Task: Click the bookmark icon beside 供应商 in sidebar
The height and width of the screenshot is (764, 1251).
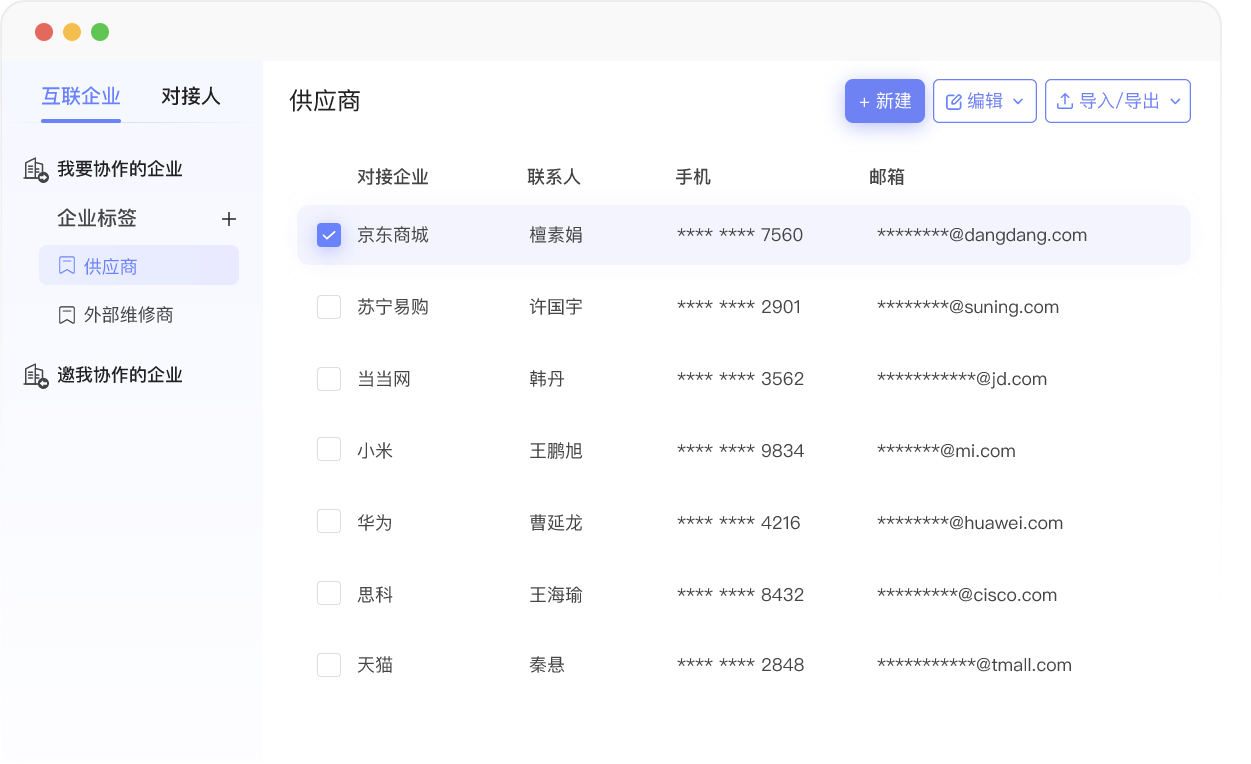Action: [x=67, y=266]
